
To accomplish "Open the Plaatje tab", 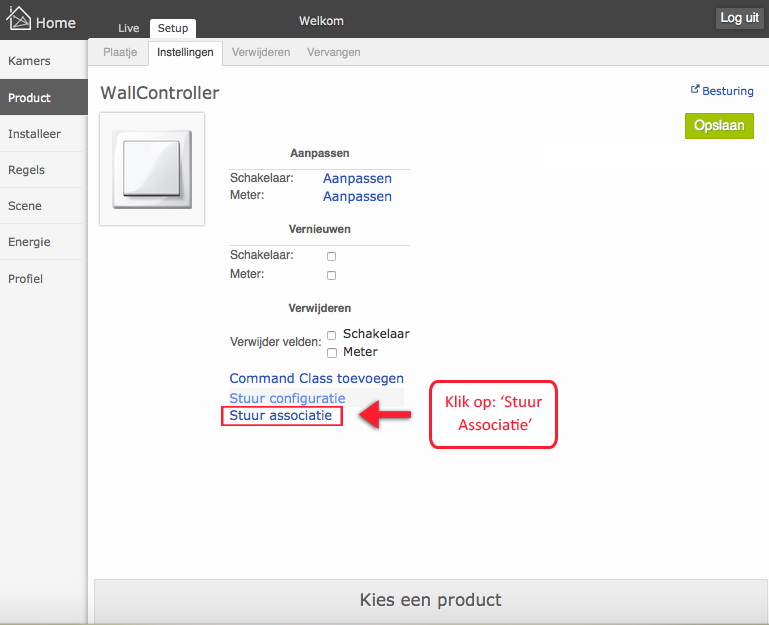I will click(x=120, y=52).
